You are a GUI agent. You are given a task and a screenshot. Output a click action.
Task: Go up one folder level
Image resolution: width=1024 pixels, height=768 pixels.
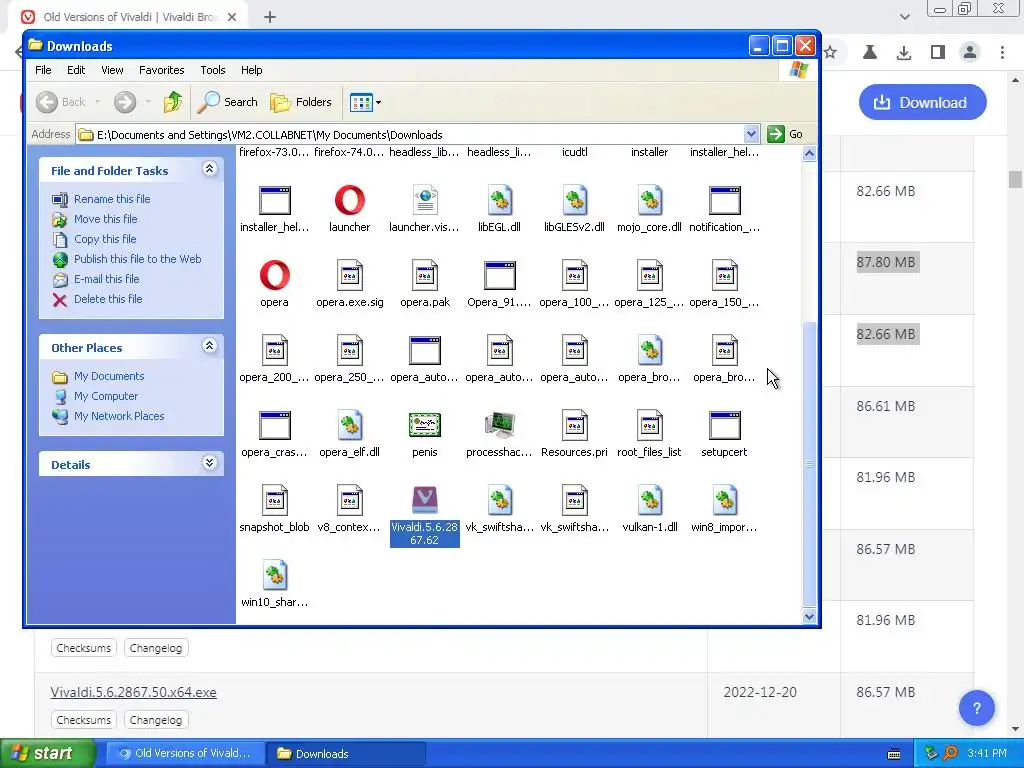(173, 102)
